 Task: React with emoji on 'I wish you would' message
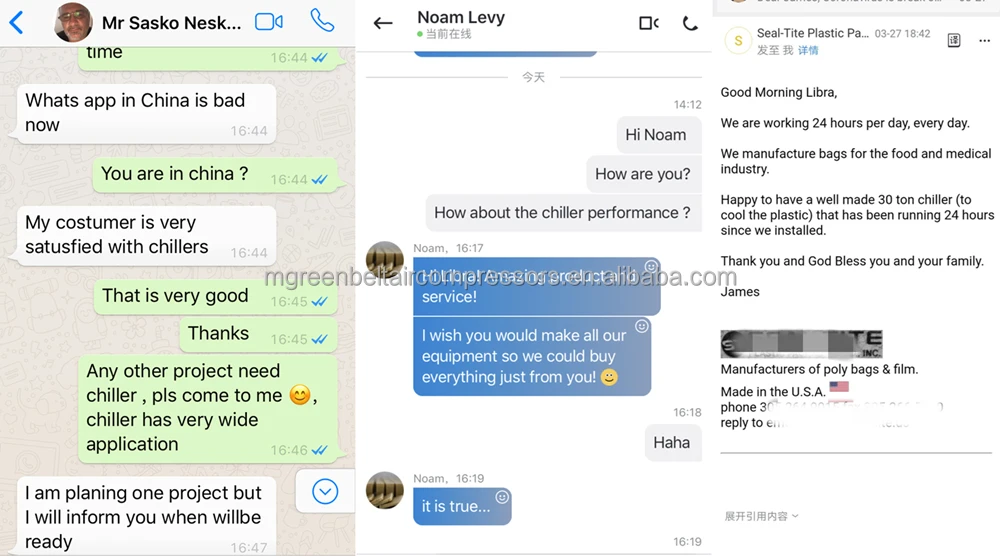point(642,326)
